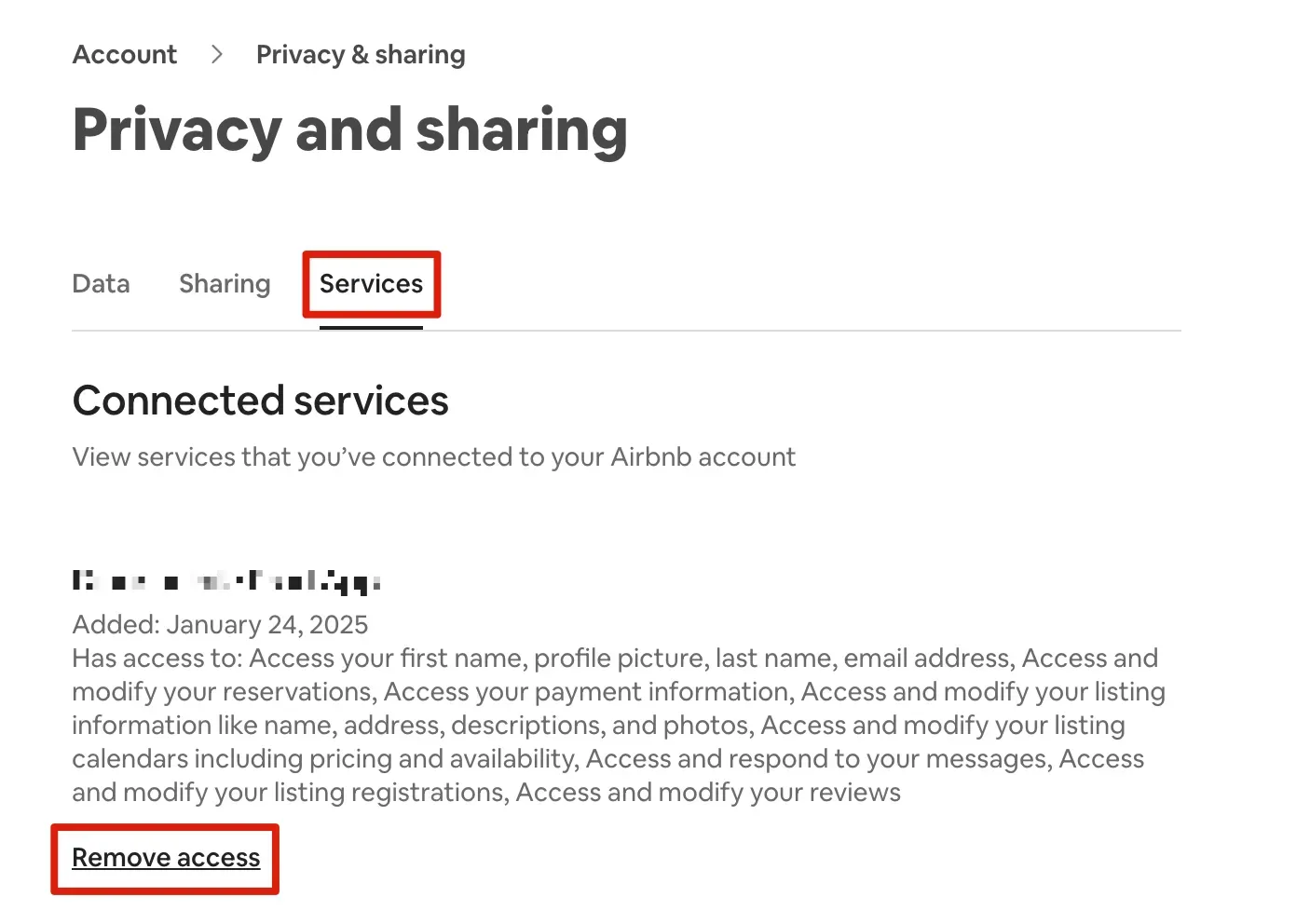Viewport: 1310px width, 924px height.
Task: Select the tab row divider area
Action: pos(745,328)
